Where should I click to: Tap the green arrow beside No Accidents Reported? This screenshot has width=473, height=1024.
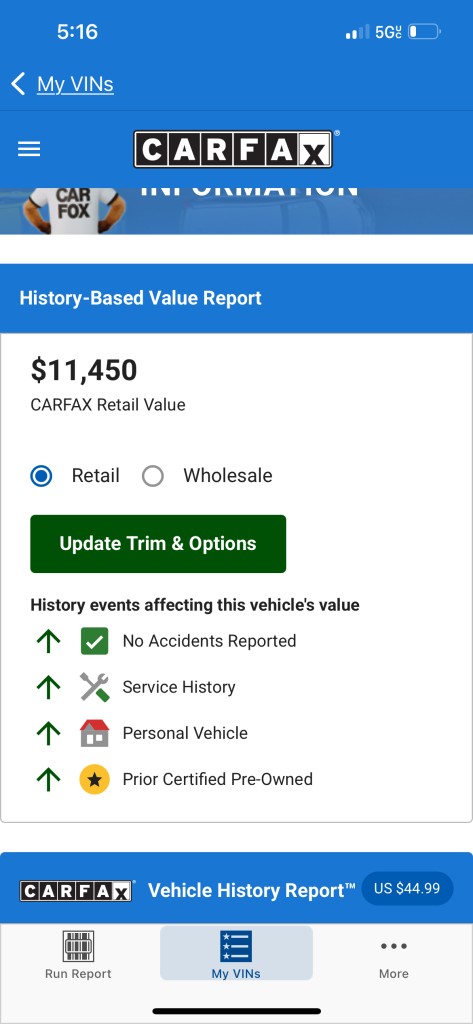coord(48,641)
